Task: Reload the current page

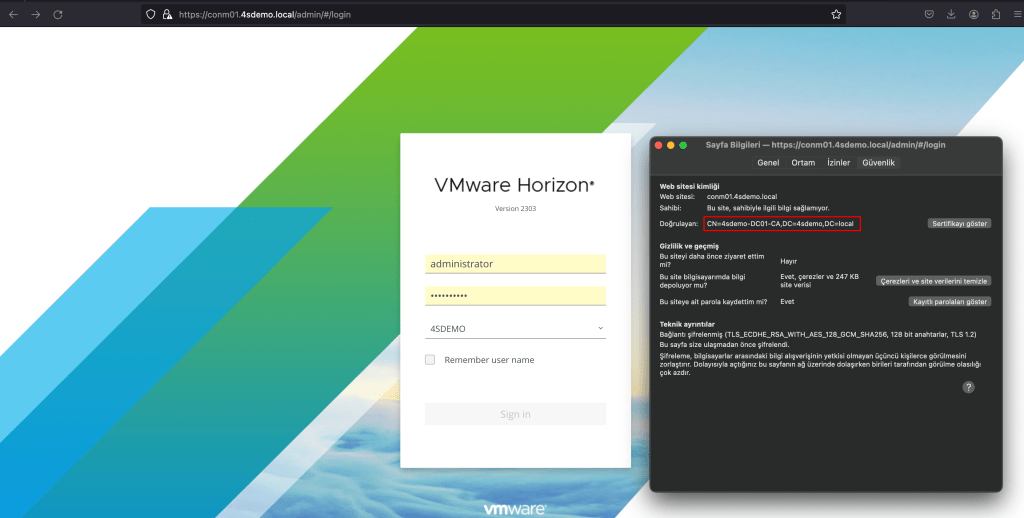Action: click(x=58, y=15)
